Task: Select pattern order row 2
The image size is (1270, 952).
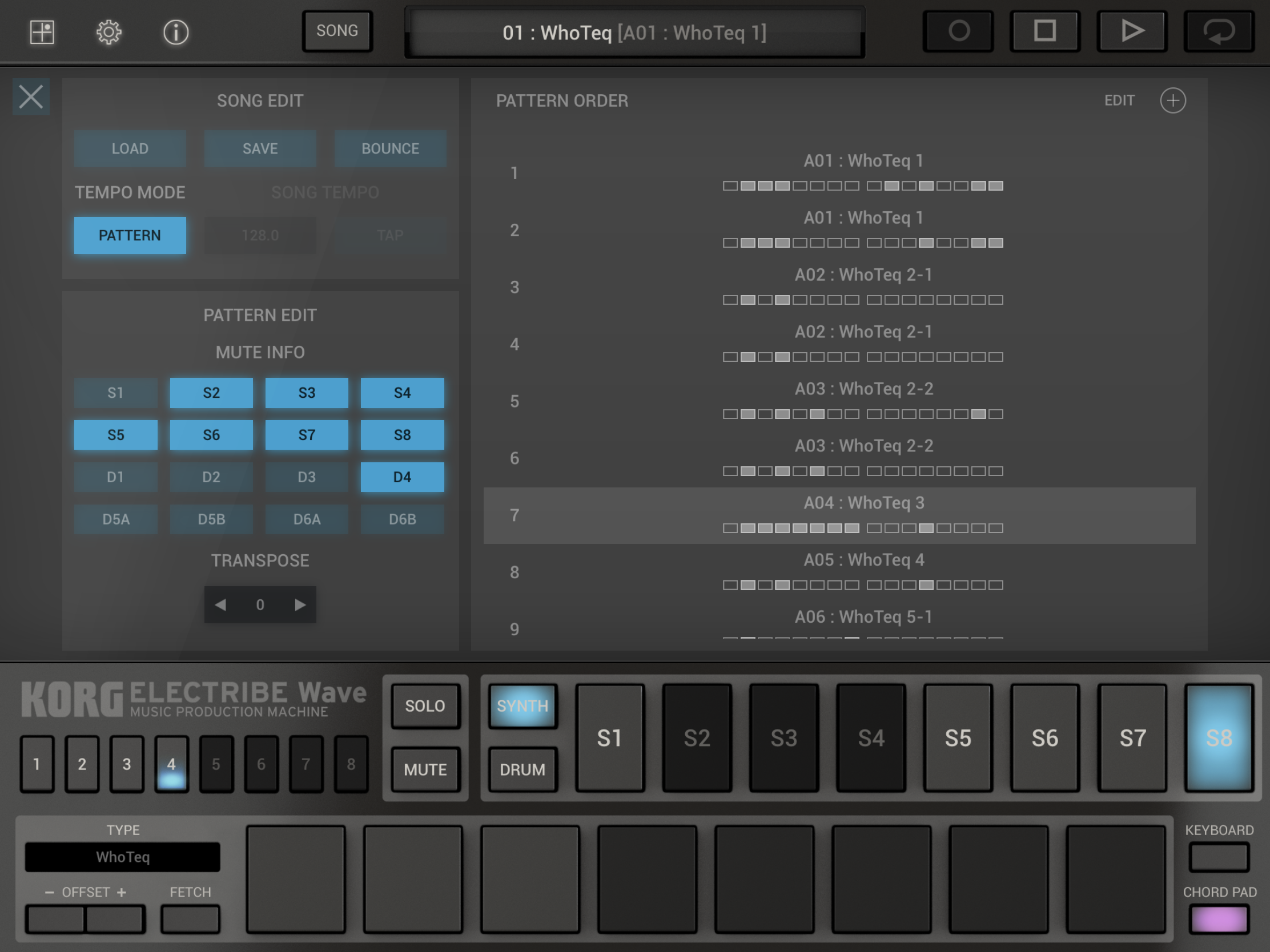Action: pos(839,230)
